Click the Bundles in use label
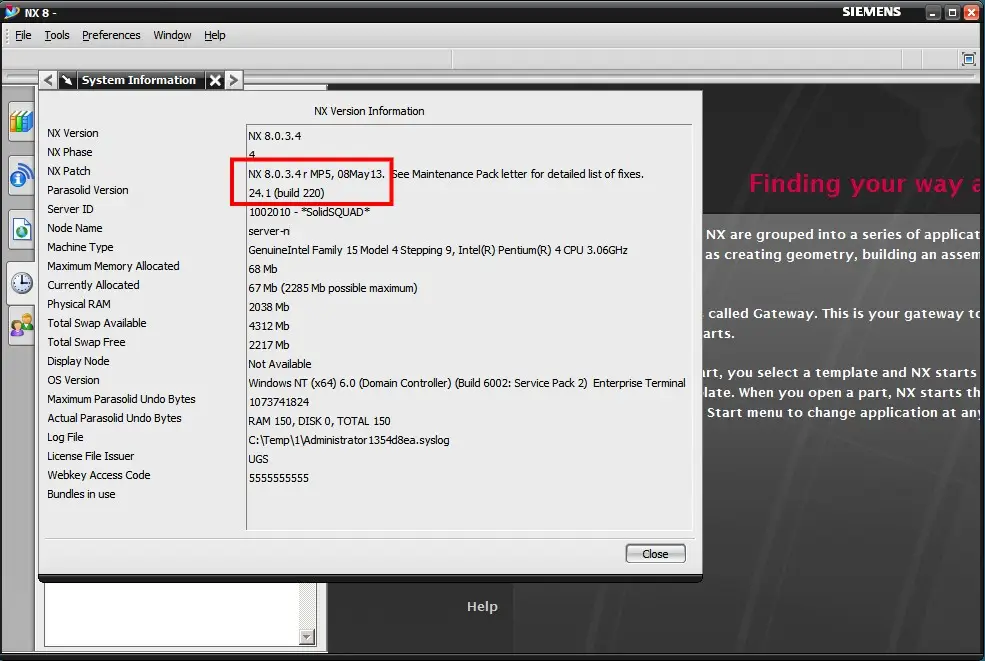The image size is (985, 661). (x=81, y=494)
